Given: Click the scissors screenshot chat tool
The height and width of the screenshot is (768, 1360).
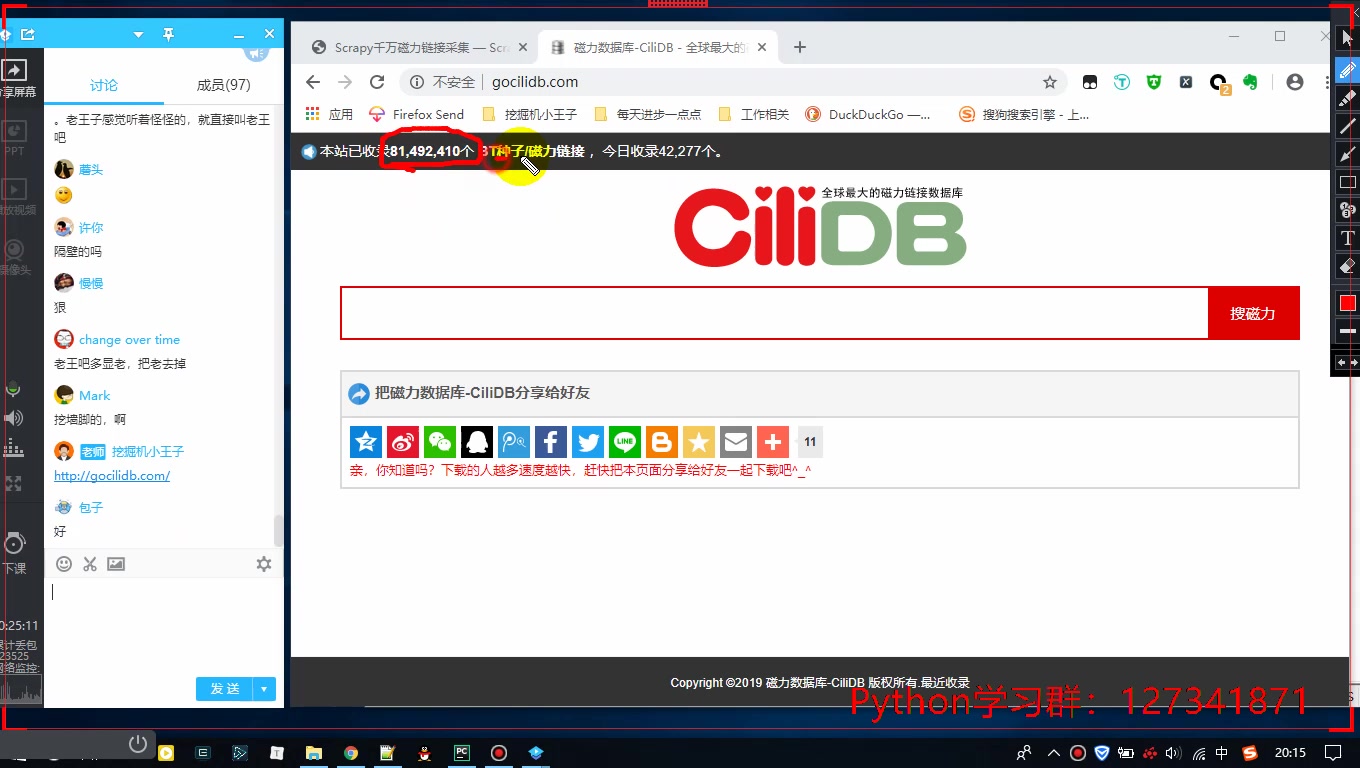Looking at the screenshot, I should [x=90, y=564].
